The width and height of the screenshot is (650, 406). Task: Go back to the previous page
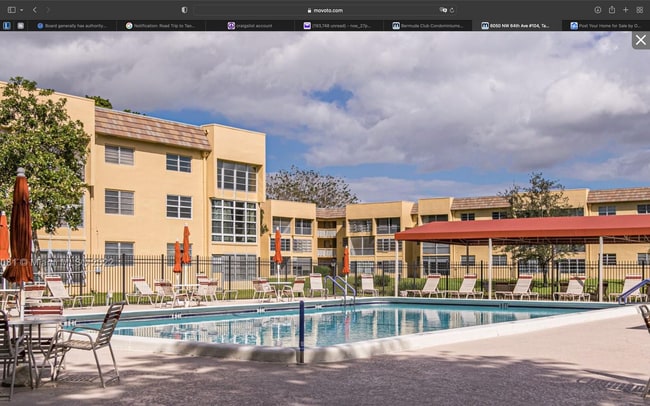point(35,10)
